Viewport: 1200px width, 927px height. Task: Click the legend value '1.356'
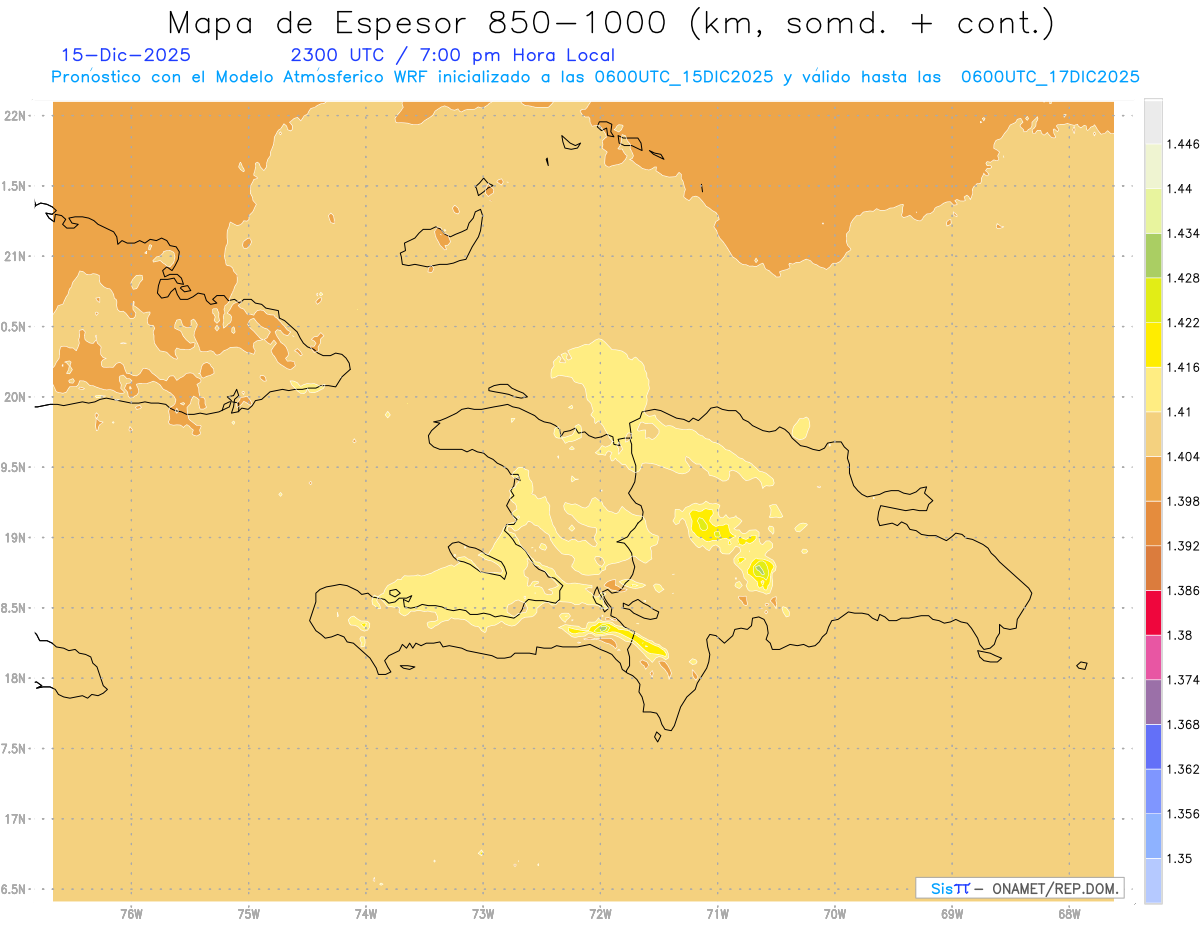(1184, 814)
